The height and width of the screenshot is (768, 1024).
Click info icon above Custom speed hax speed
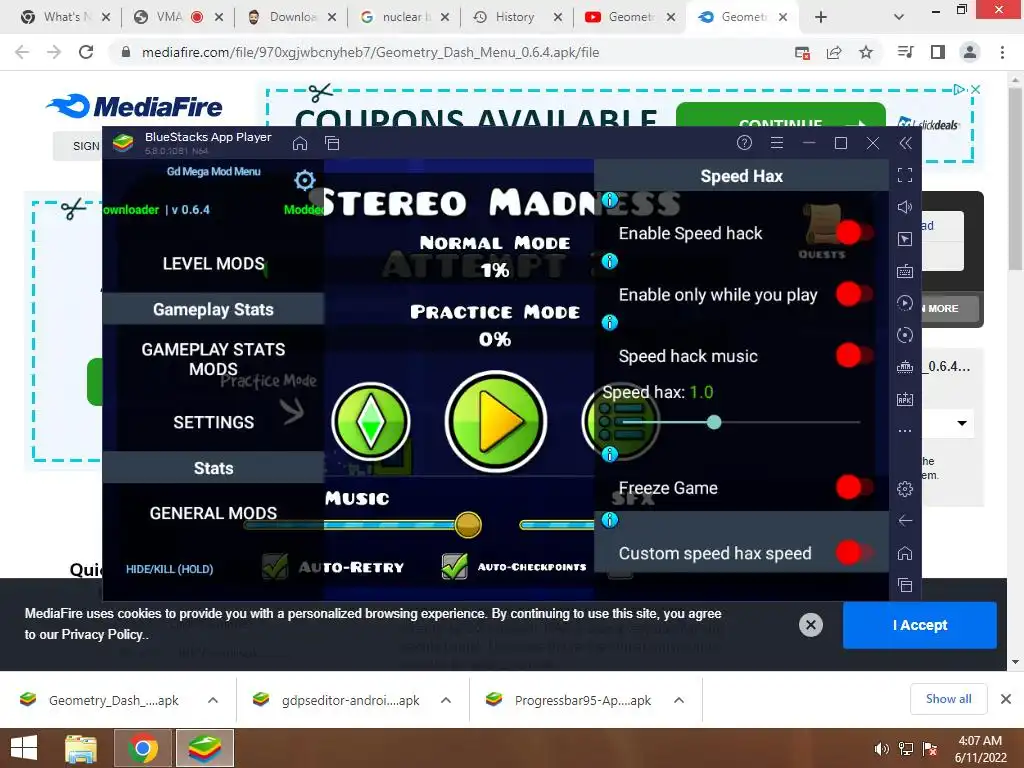click(x=610, y=520)
